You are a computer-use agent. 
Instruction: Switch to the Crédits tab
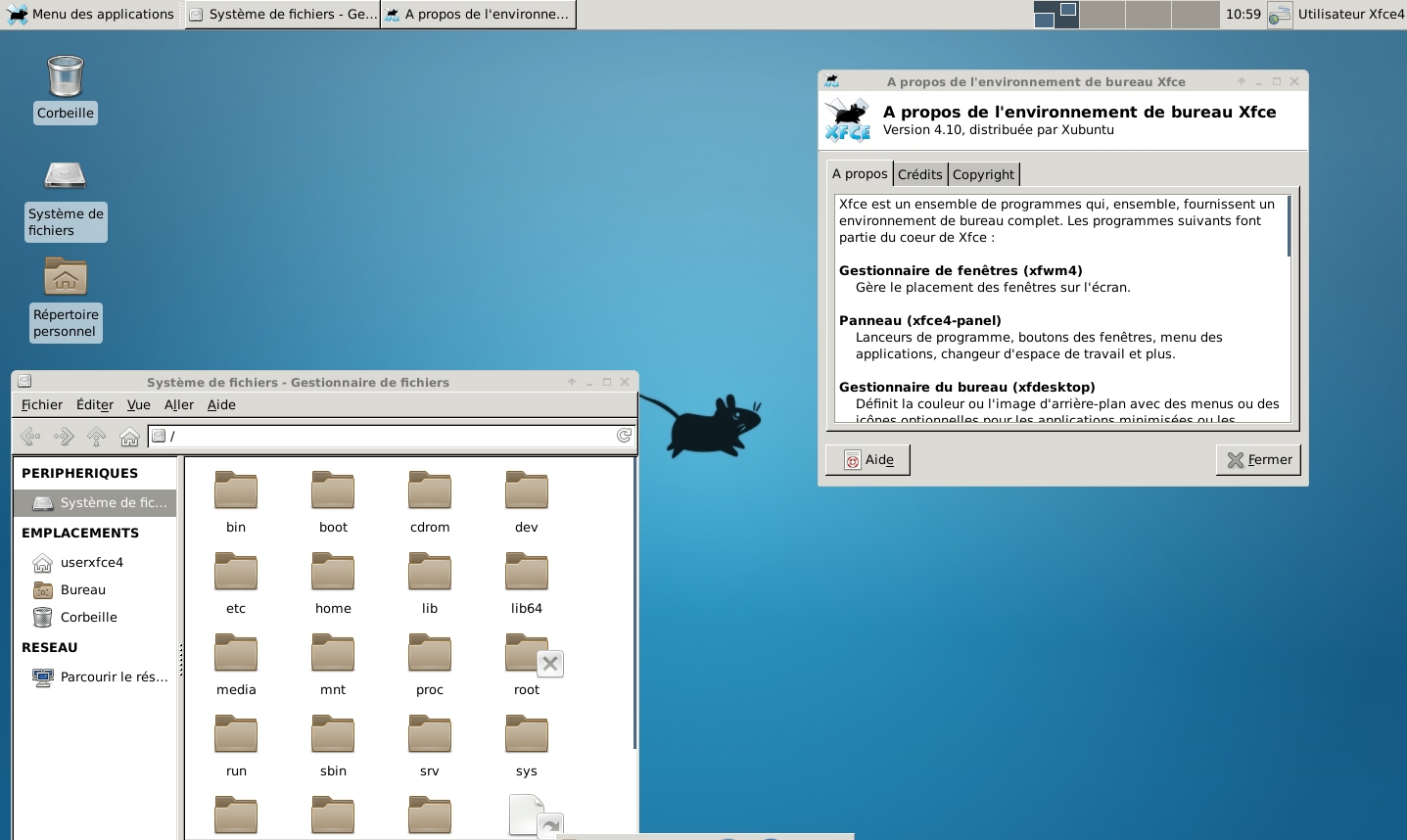click(919, 174)
